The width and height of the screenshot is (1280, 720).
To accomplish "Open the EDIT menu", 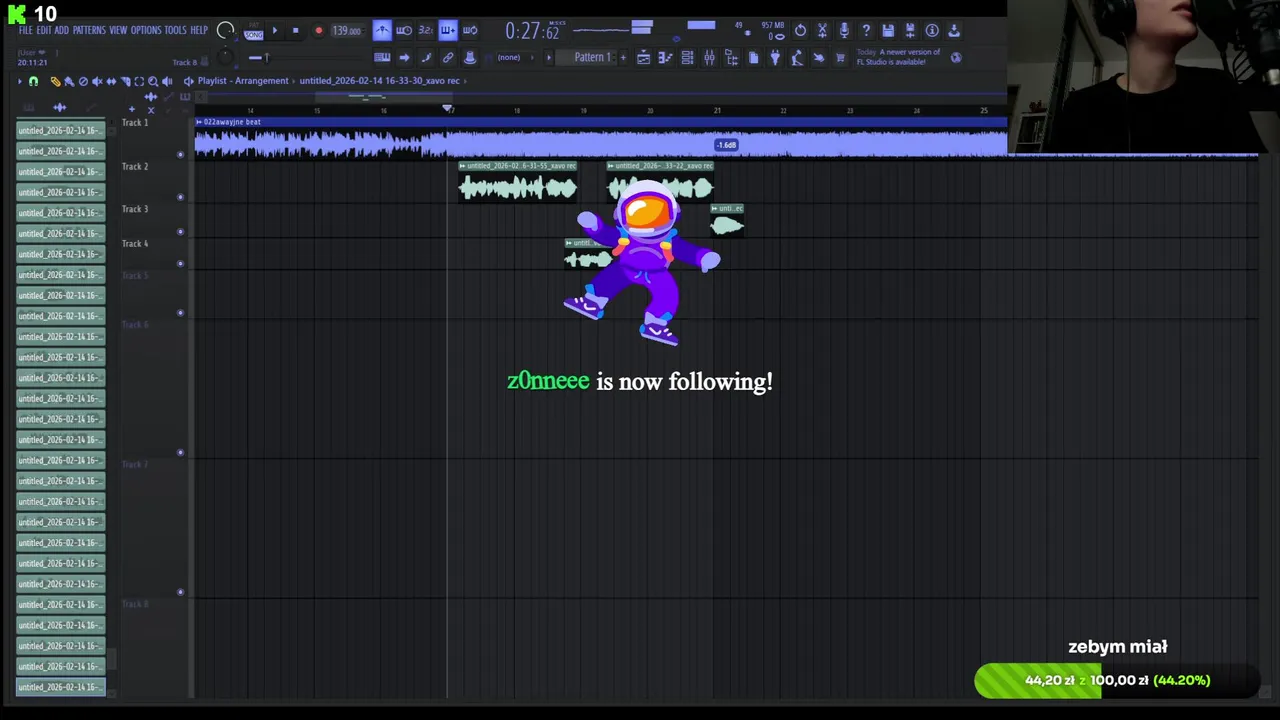I will pyautogui.click(x=44, y=30).
